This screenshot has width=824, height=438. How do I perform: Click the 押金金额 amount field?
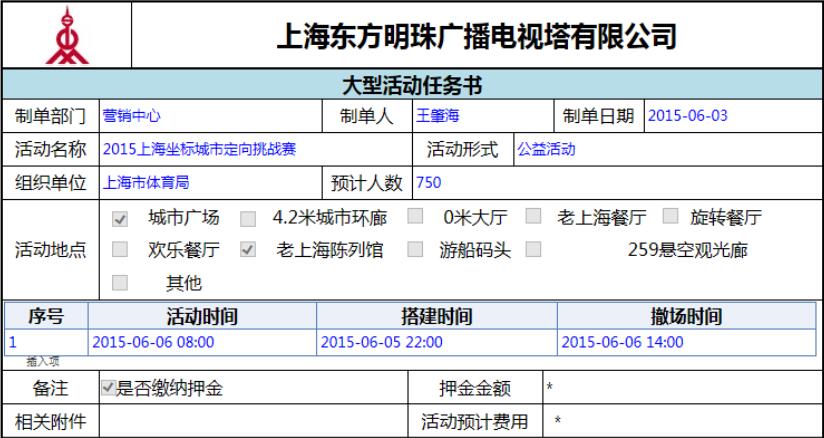682,388
